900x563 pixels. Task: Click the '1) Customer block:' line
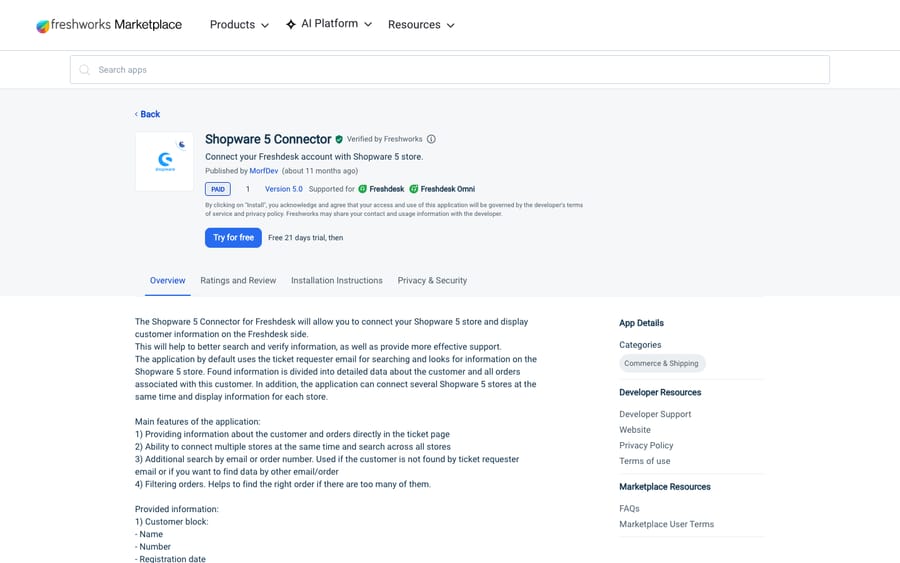[x=172, y=522]
